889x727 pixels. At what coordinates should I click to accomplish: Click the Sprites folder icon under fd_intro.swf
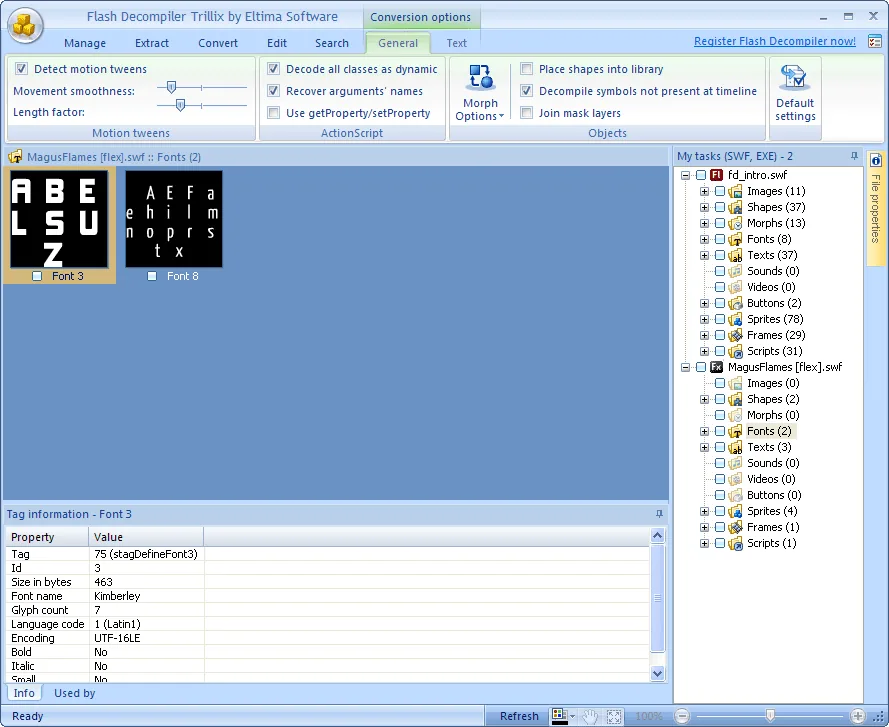click(735, 319)
